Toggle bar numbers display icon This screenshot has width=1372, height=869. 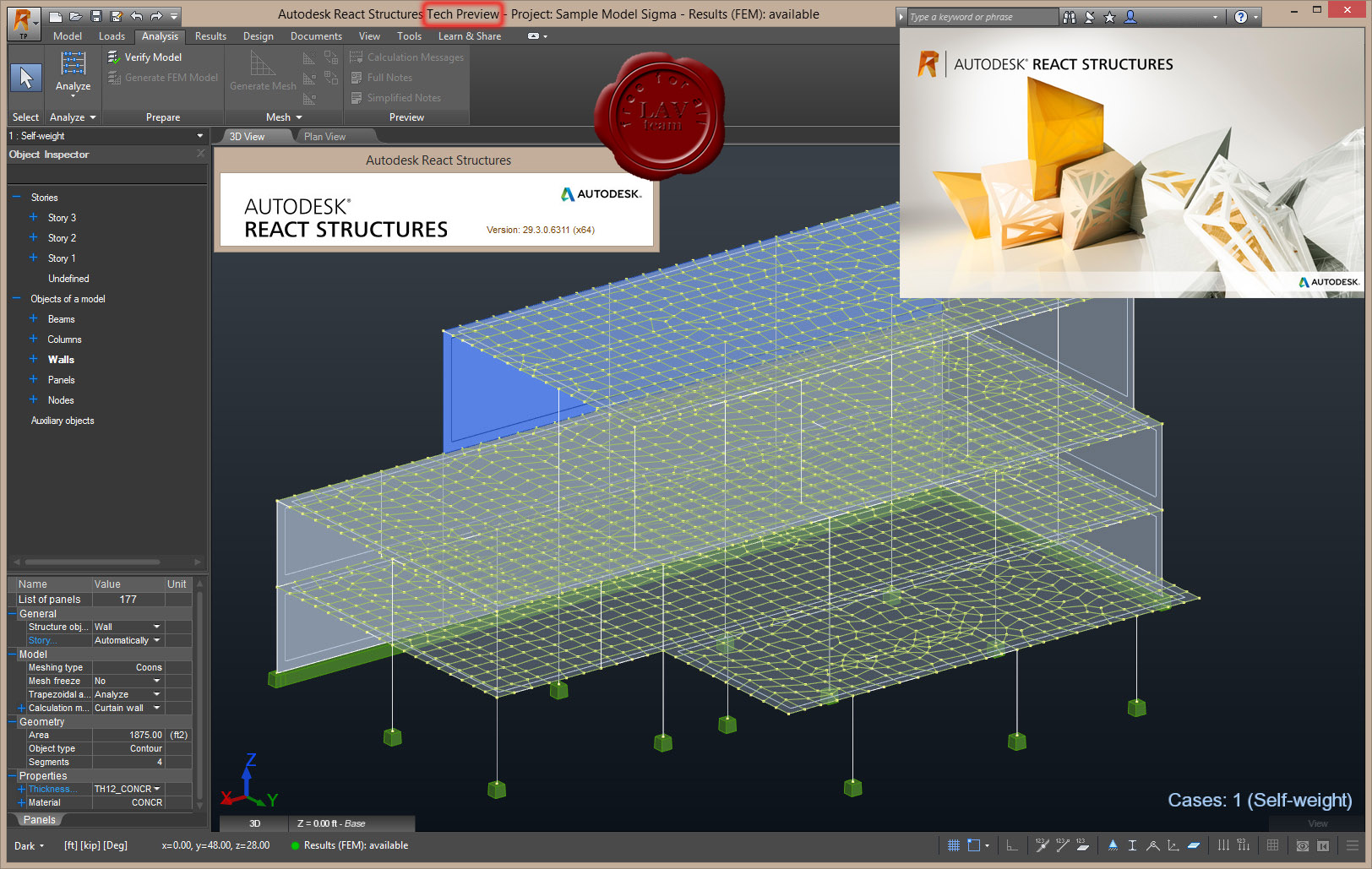click(1063, 845)
